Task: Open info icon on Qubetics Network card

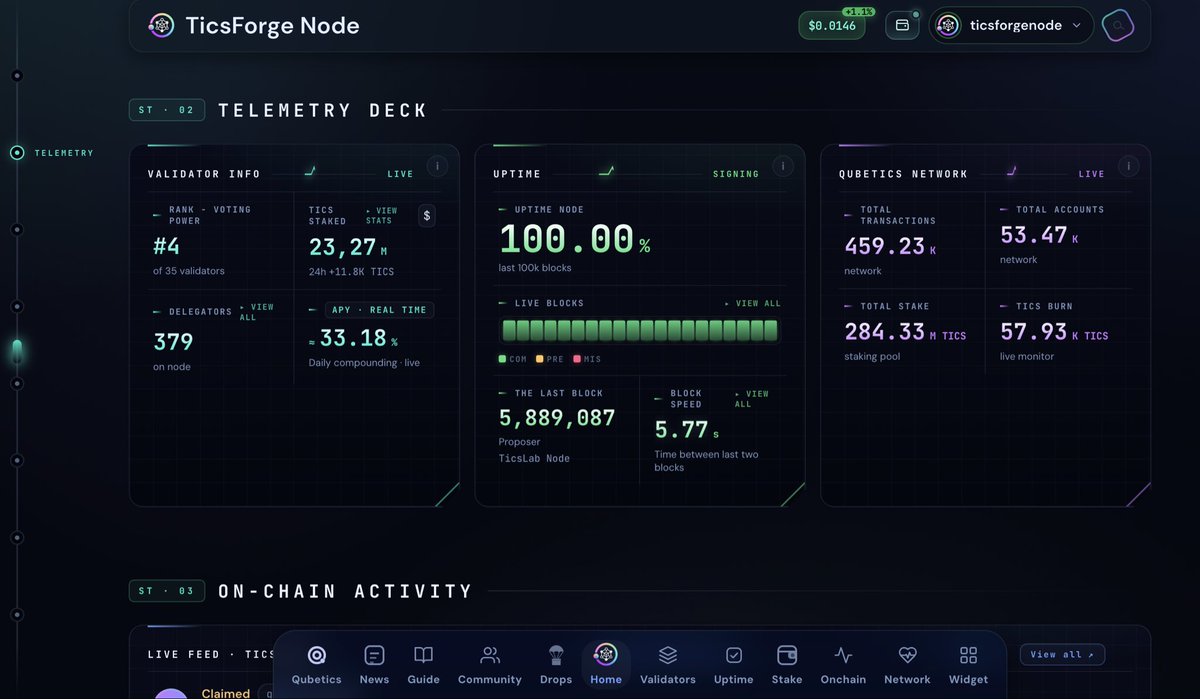Action: click(1128, 166)
